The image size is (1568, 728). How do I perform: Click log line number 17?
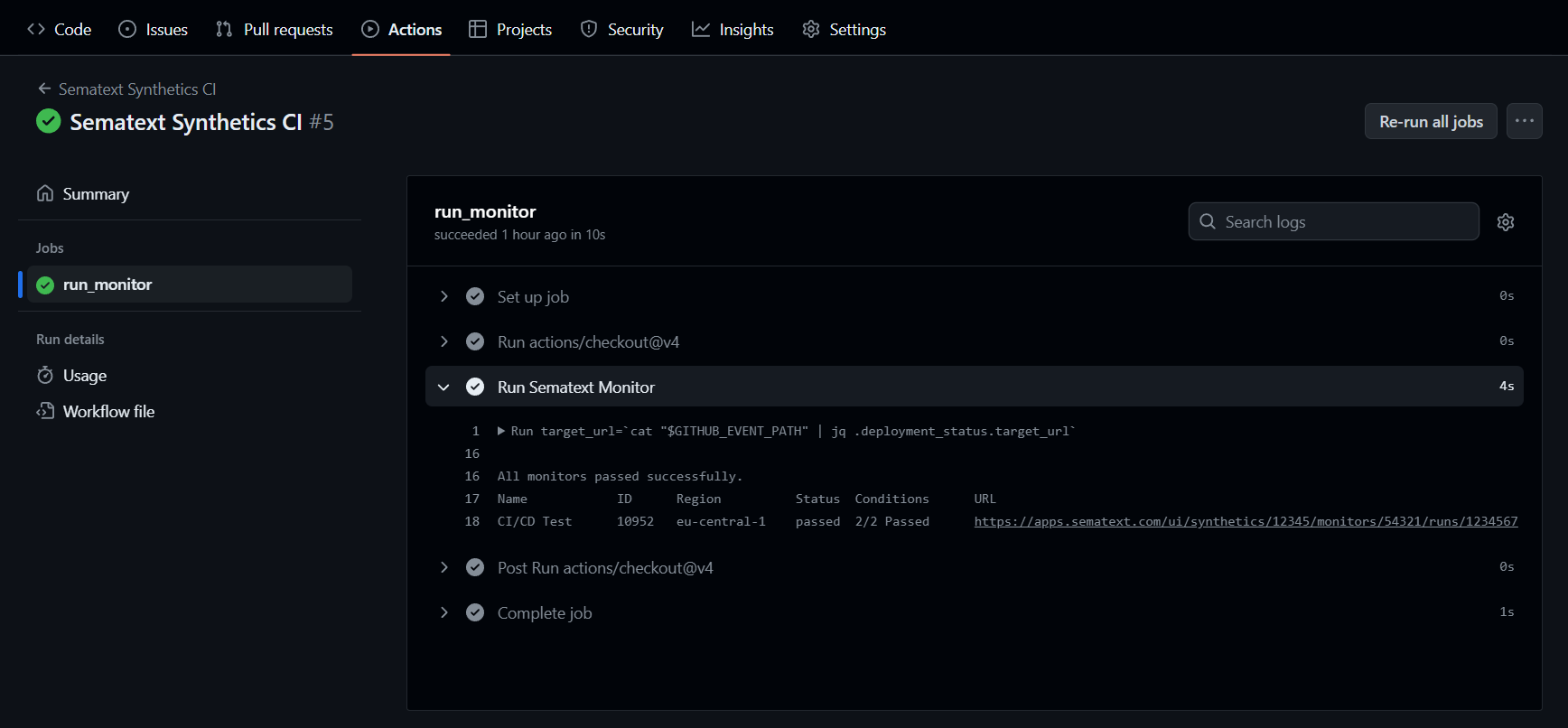[x=471, y=499]
